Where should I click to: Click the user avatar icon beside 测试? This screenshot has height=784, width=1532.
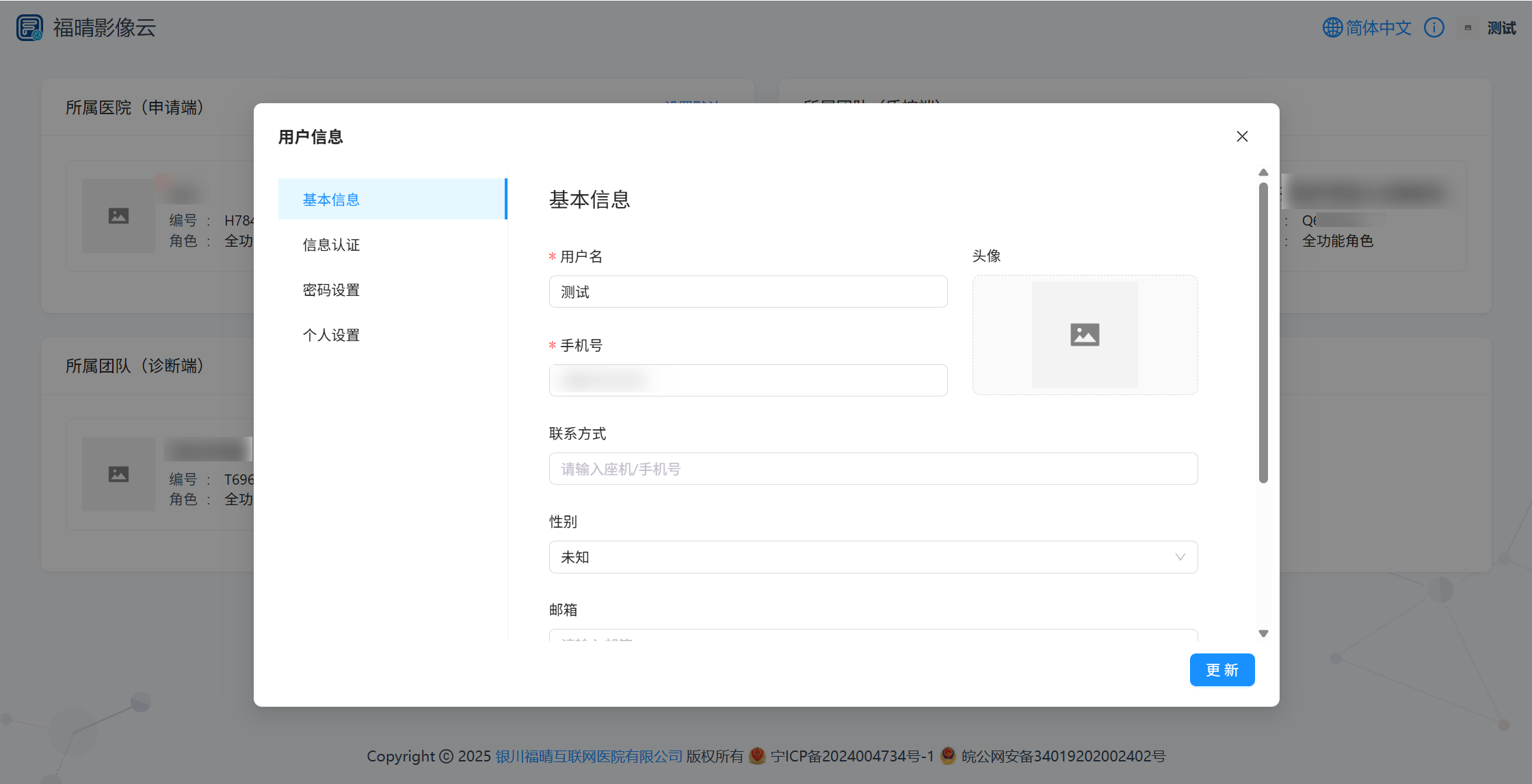pos(1468,28)
